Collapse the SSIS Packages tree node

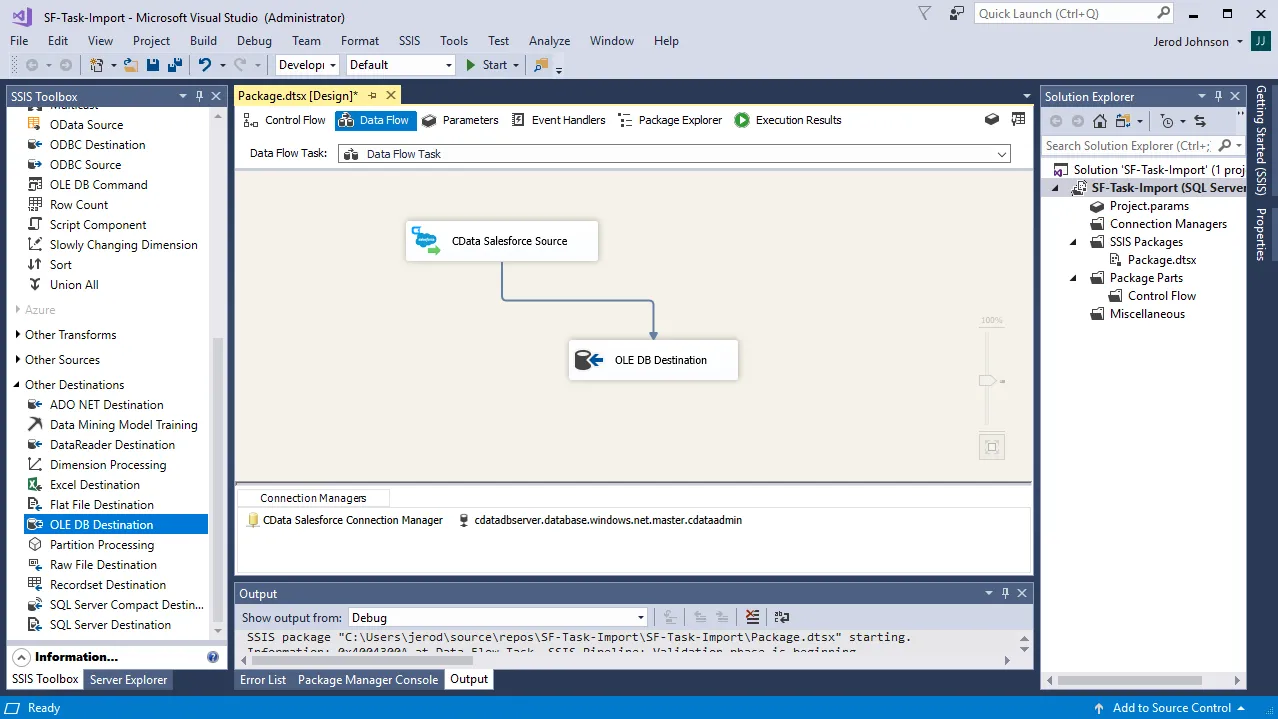pos(1071,241)
